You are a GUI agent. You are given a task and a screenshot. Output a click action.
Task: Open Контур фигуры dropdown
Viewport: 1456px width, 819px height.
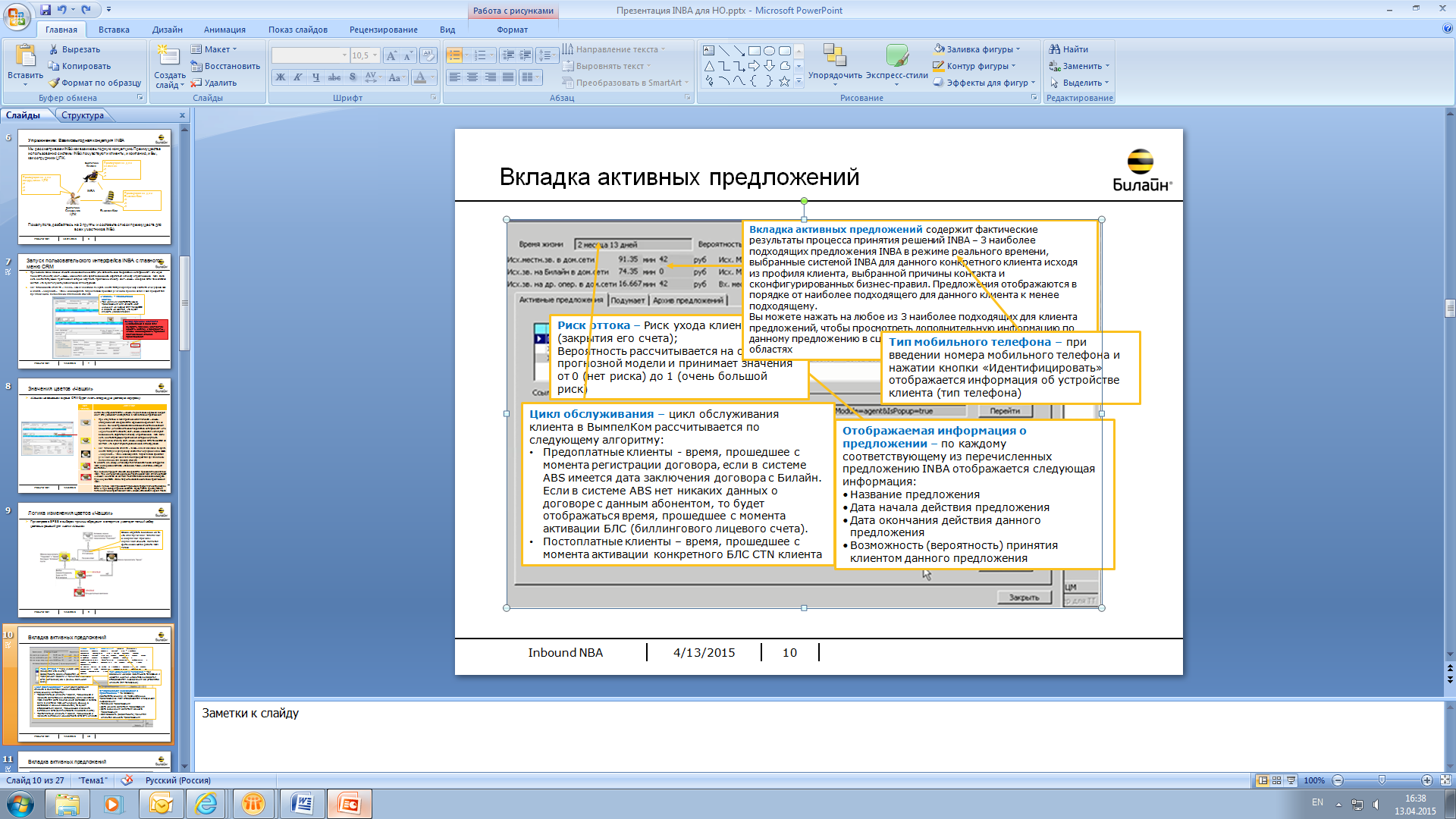tap(974, 66)
